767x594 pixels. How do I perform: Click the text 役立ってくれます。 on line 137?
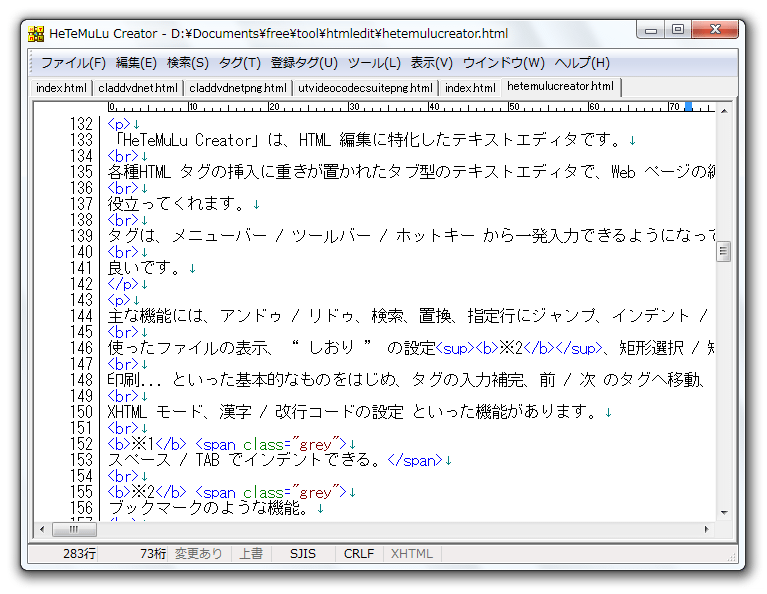coord(176,204)
